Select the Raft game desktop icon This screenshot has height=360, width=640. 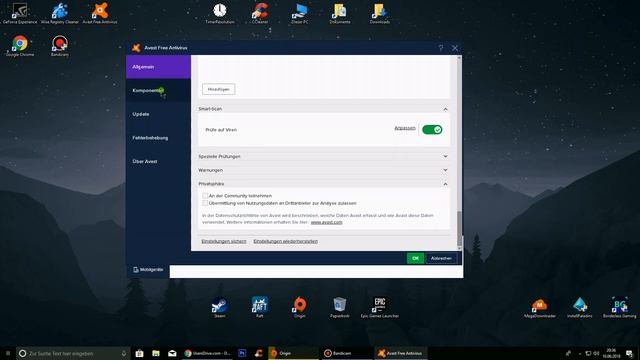coord(260,307)
